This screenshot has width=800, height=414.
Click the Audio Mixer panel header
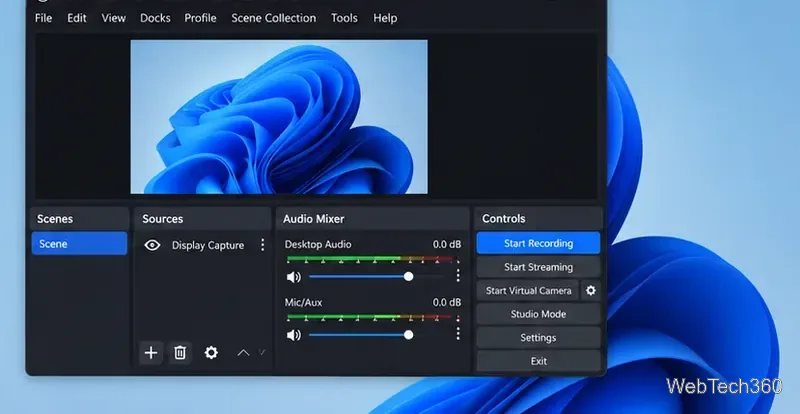(372, 218)
